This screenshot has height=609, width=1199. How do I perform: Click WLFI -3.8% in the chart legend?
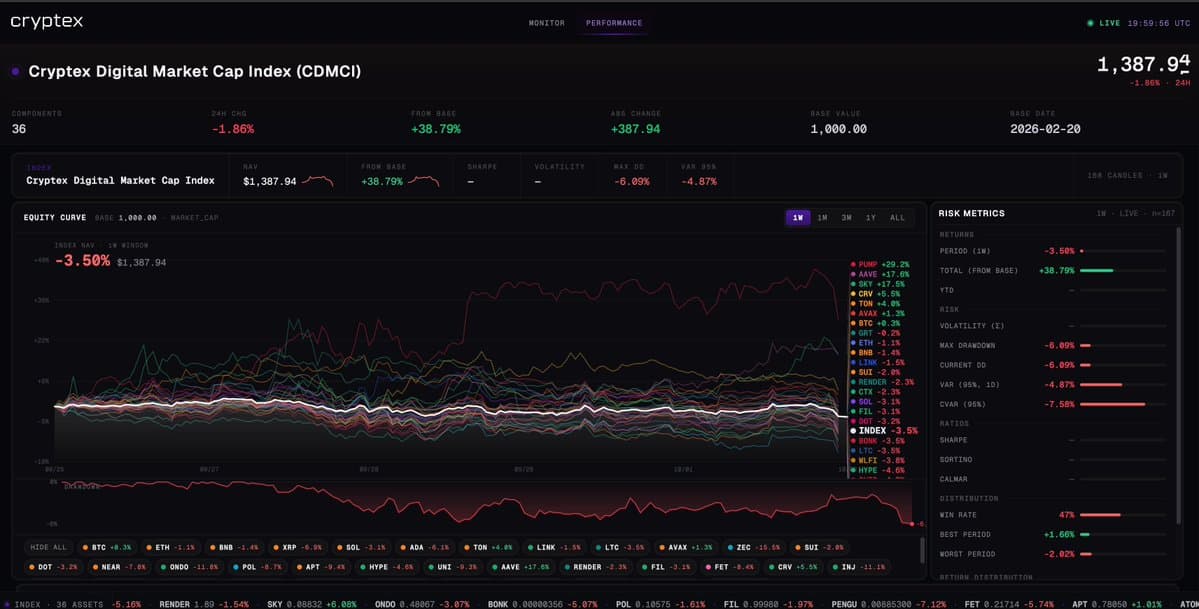point(878,461)
